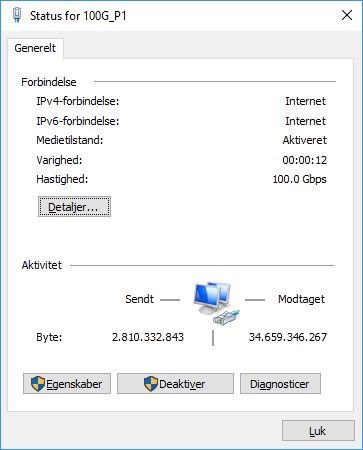Close dialog with the Luk button
The width and height of the screenshot is (363, 450).
coord(318,431)
